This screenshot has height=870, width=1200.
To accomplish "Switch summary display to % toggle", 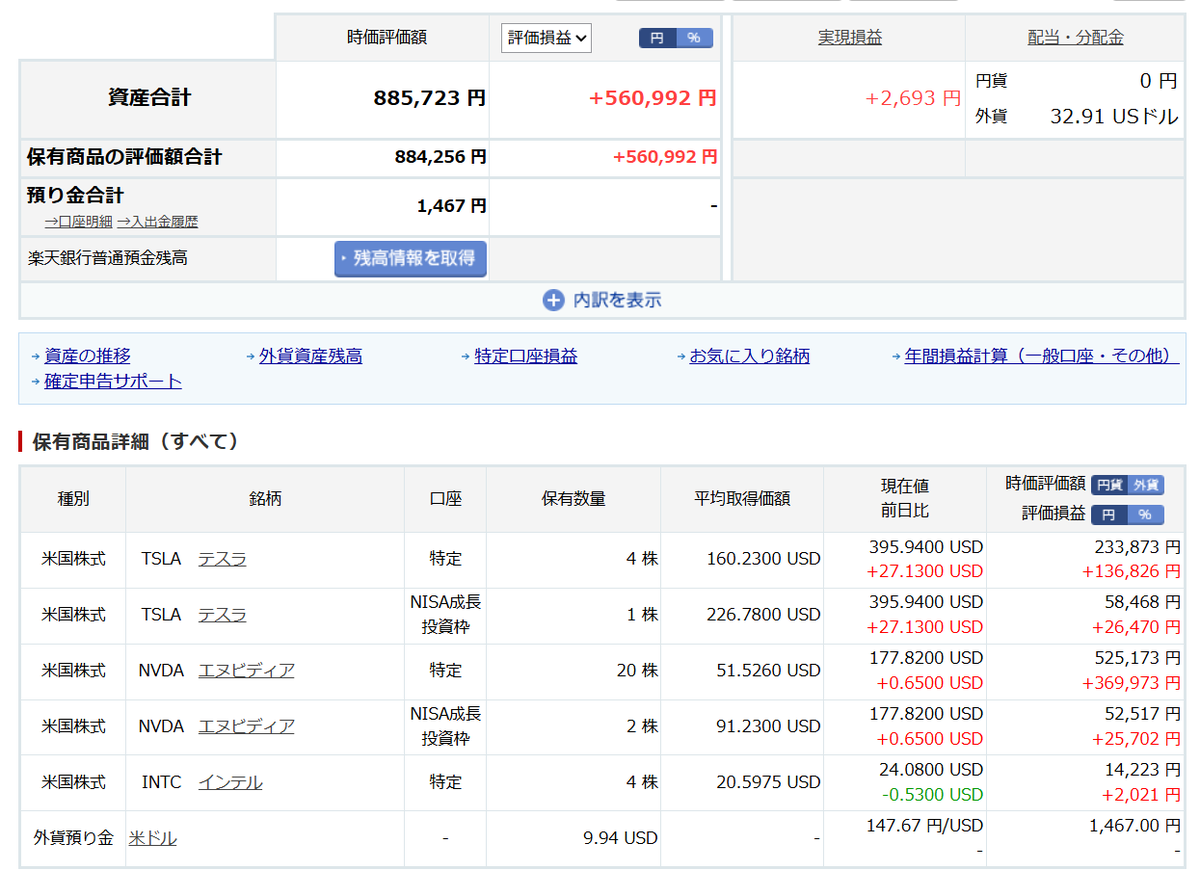I will [695, 38].
